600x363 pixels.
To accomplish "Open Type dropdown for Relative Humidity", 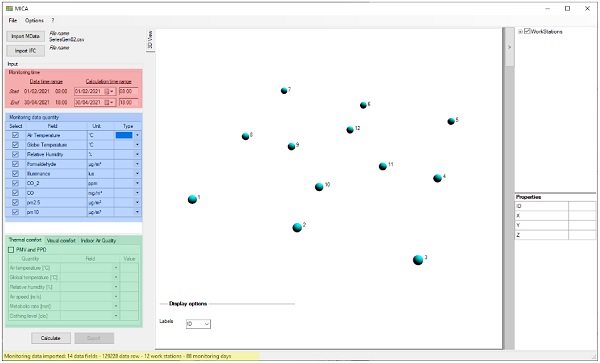I will click(137, 154).
